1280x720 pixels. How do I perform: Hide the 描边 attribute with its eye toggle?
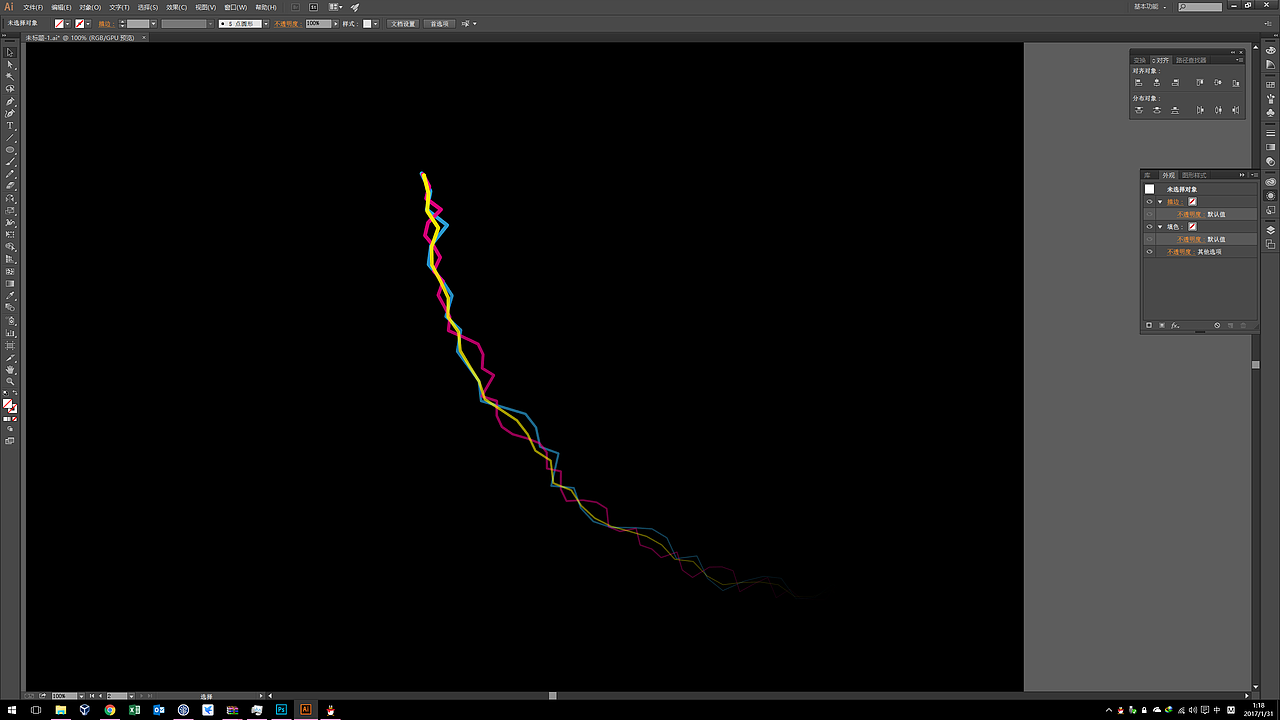(1149, 201)
